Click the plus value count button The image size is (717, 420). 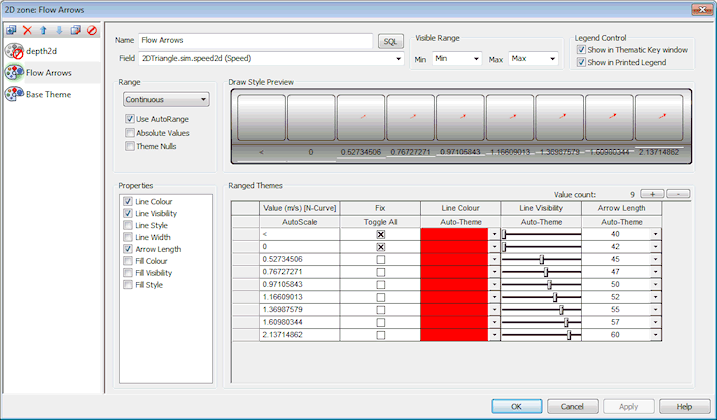click(x=652, y=194)
